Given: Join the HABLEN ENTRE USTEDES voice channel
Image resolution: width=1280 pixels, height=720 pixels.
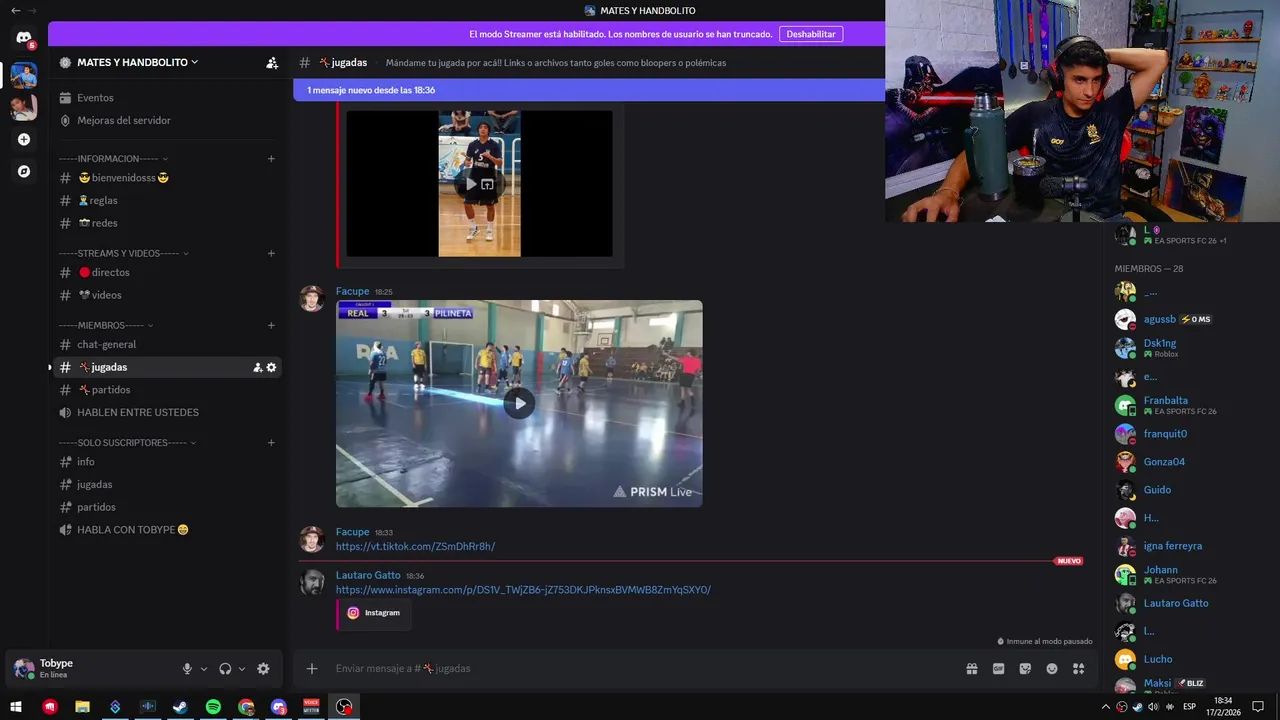Looking at the screenshot, I should pos(166,412).
